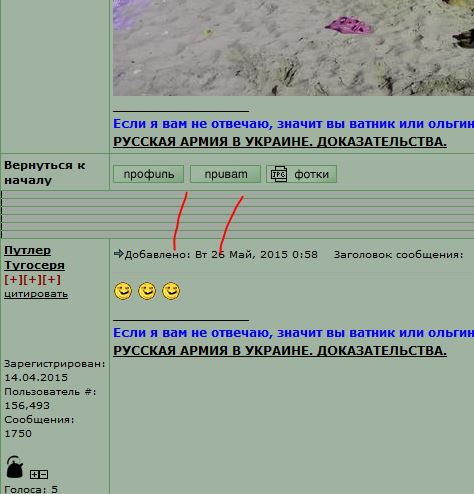Click the third winking smiley

pos(171,291)
